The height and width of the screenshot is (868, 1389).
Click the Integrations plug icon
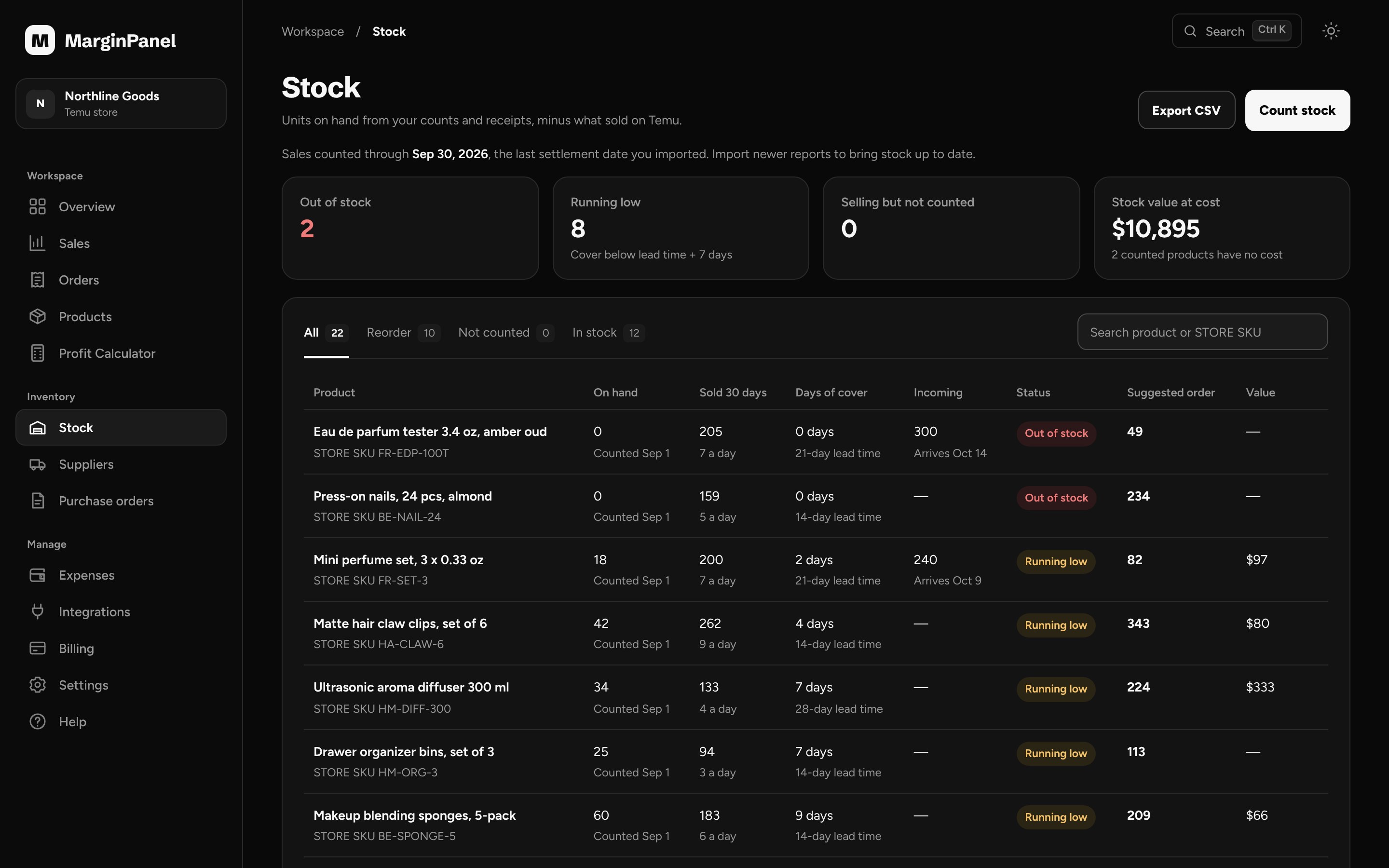tap(37, 612)
